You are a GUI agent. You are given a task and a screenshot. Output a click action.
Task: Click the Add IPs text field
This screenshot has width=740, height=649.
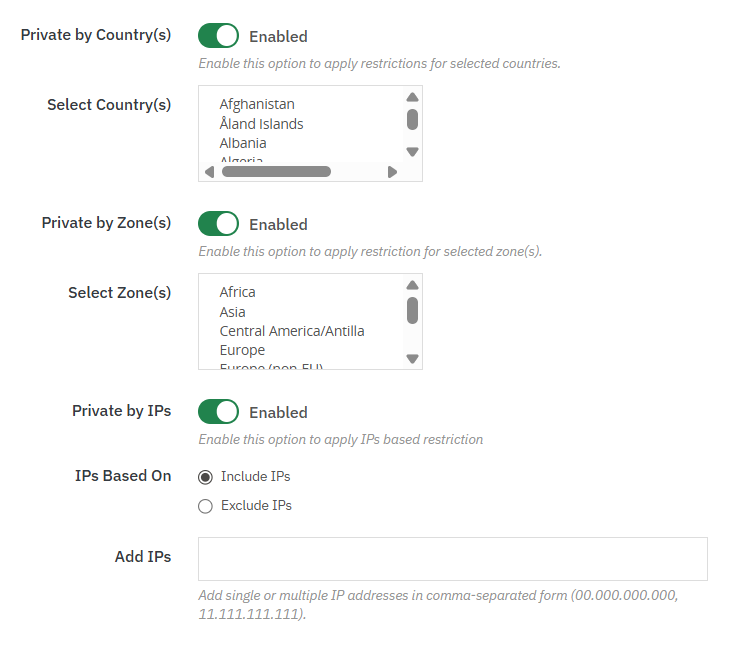coord(453,559)
